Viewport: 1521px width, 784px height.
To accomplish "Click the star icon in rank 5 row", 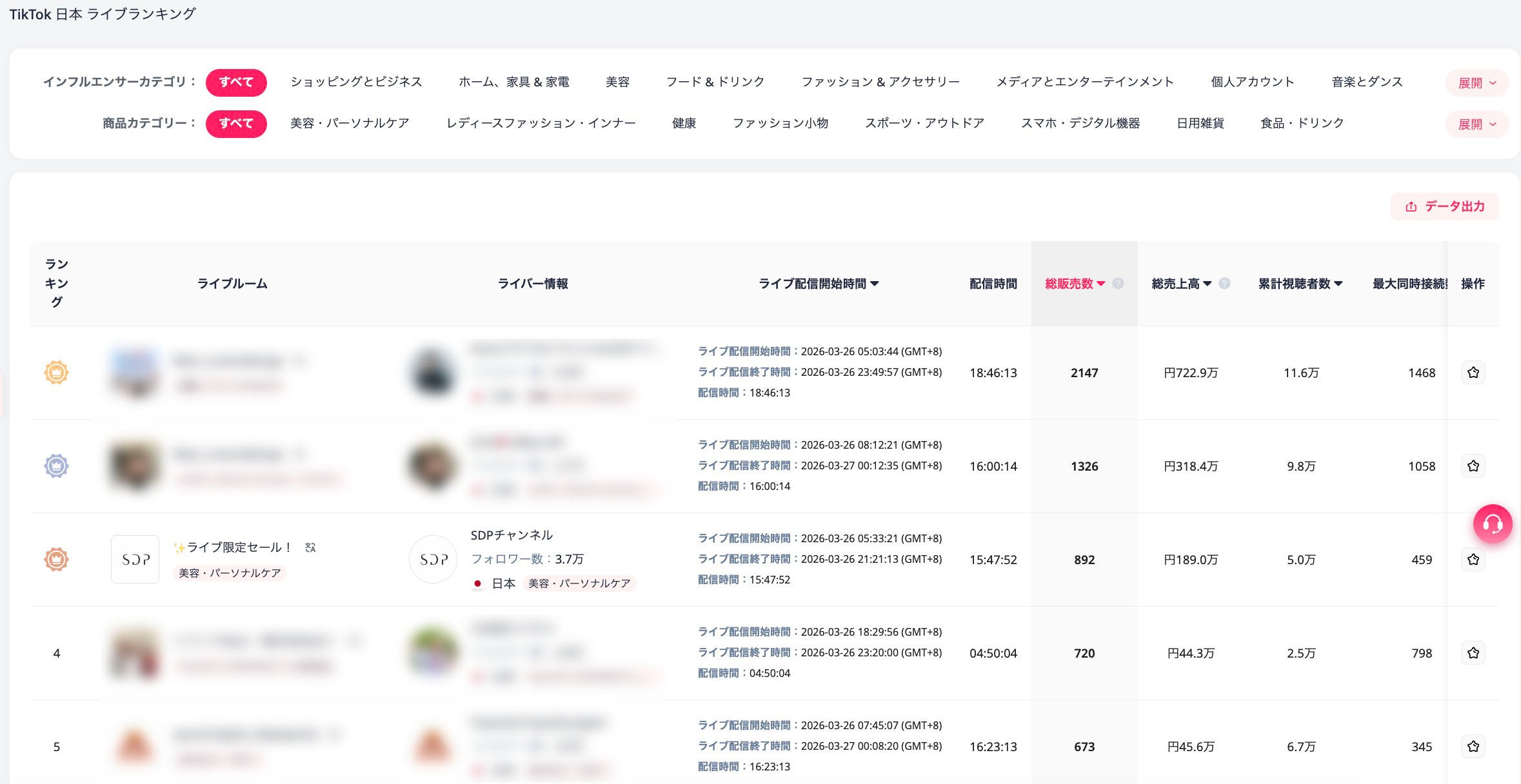I will [x=1473, y=747].
